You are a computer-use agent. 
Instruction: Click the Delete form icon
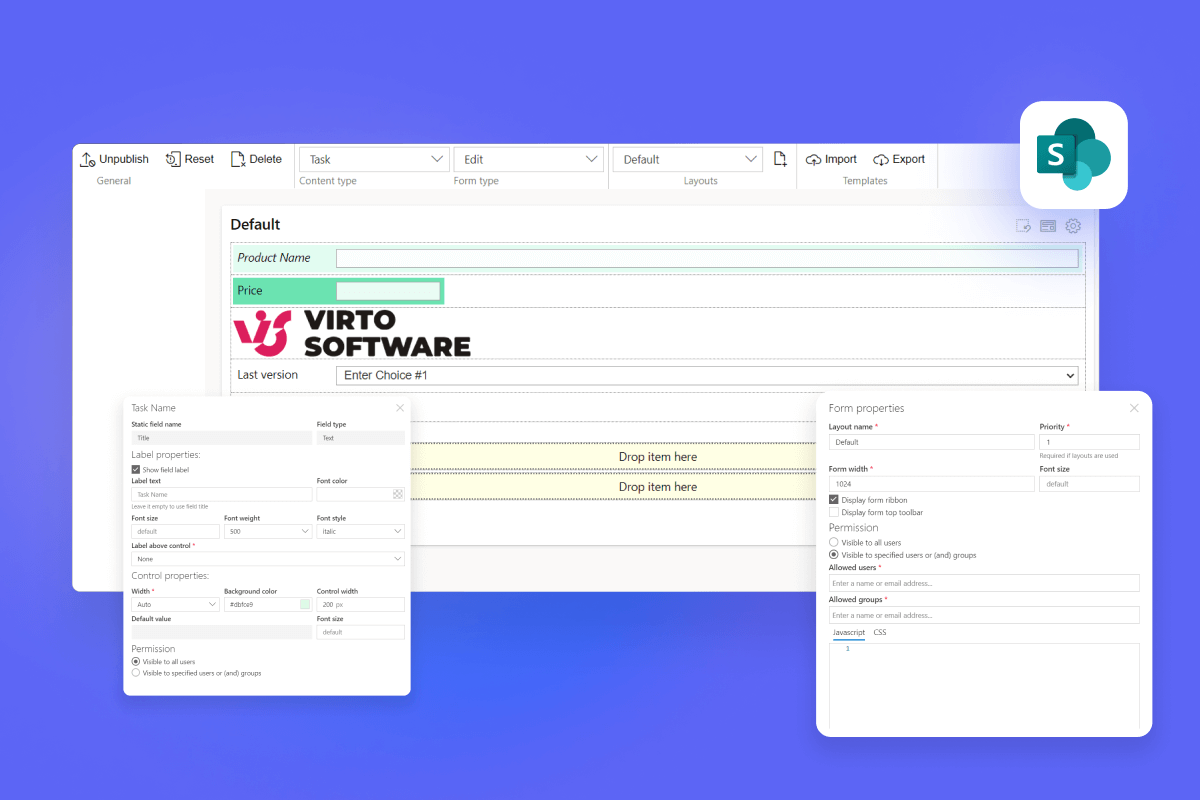(238, 158)
